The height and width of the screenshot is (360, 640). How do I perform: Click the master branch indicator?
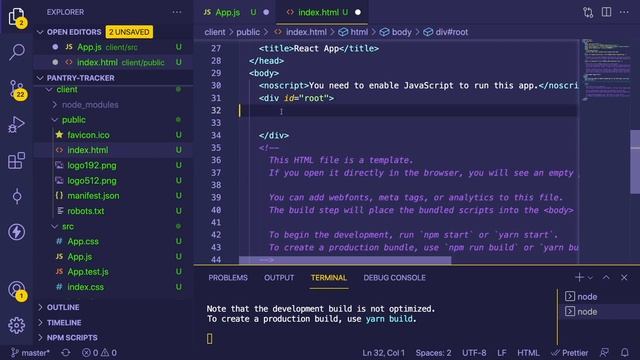[x=30, y=353]
